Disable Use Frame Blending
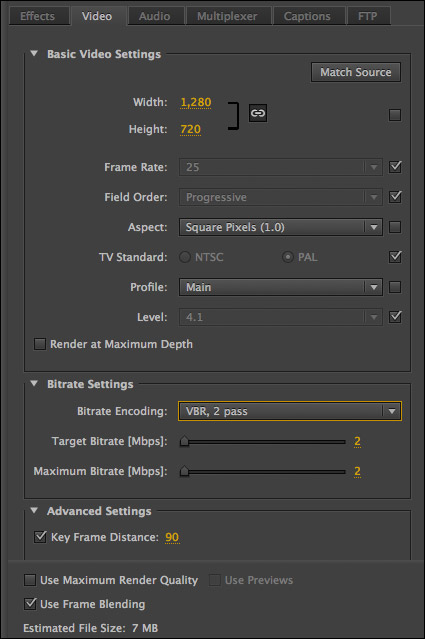The height and width of the screenshot is (639, 425). (x=30, y=604)
